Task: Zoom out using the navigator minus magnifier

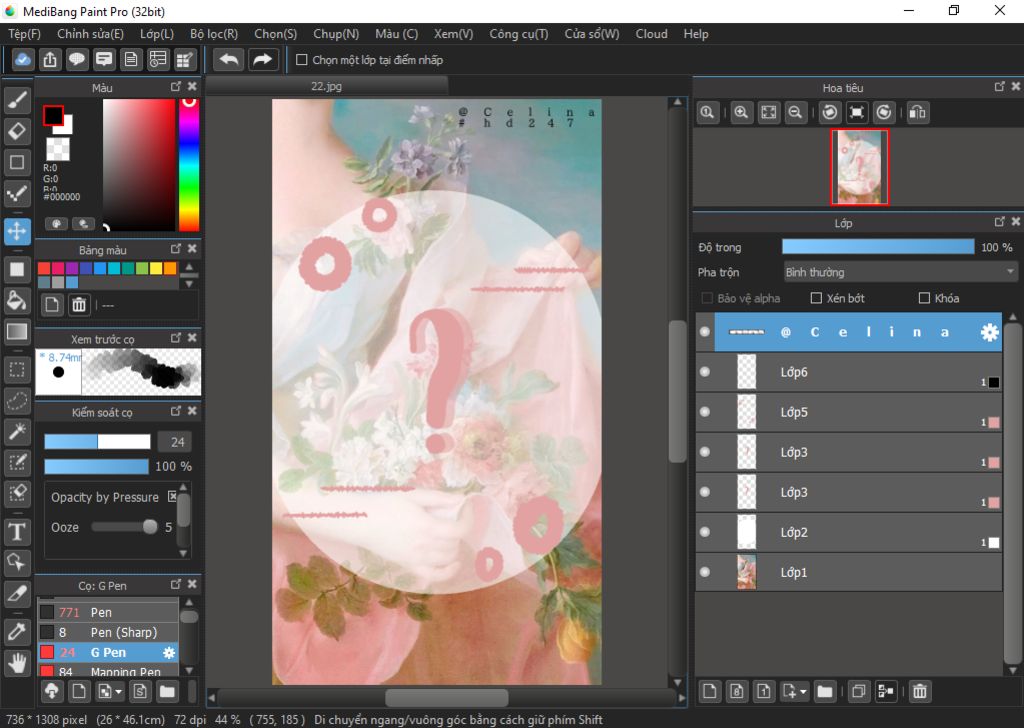Action: tap(795, 112)
